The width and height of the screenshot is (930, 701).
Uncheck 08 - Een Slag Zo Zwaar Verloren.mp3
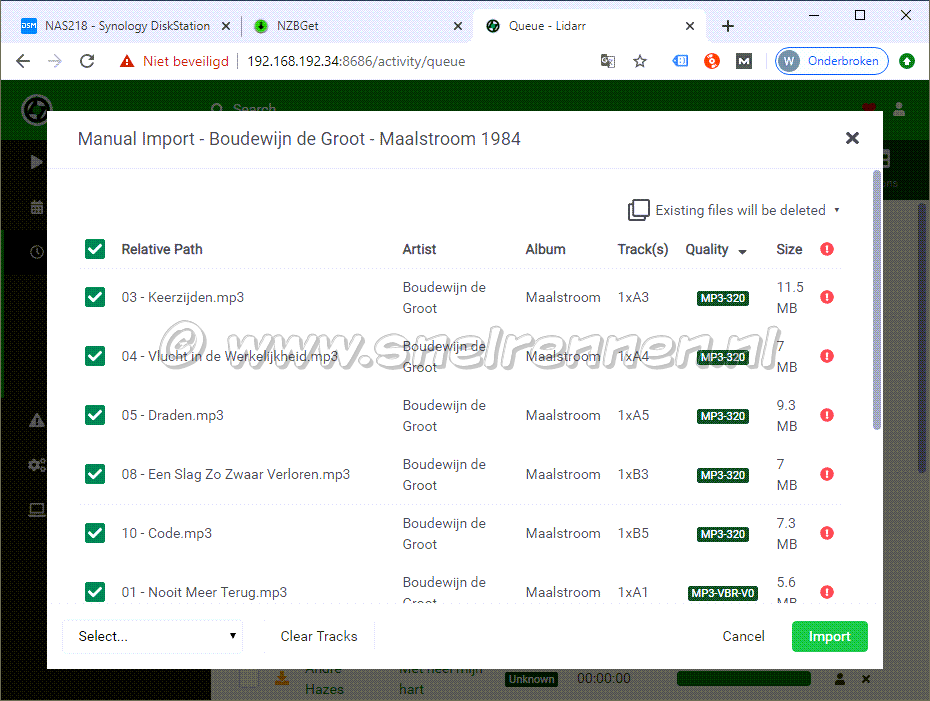click(95, 474)
